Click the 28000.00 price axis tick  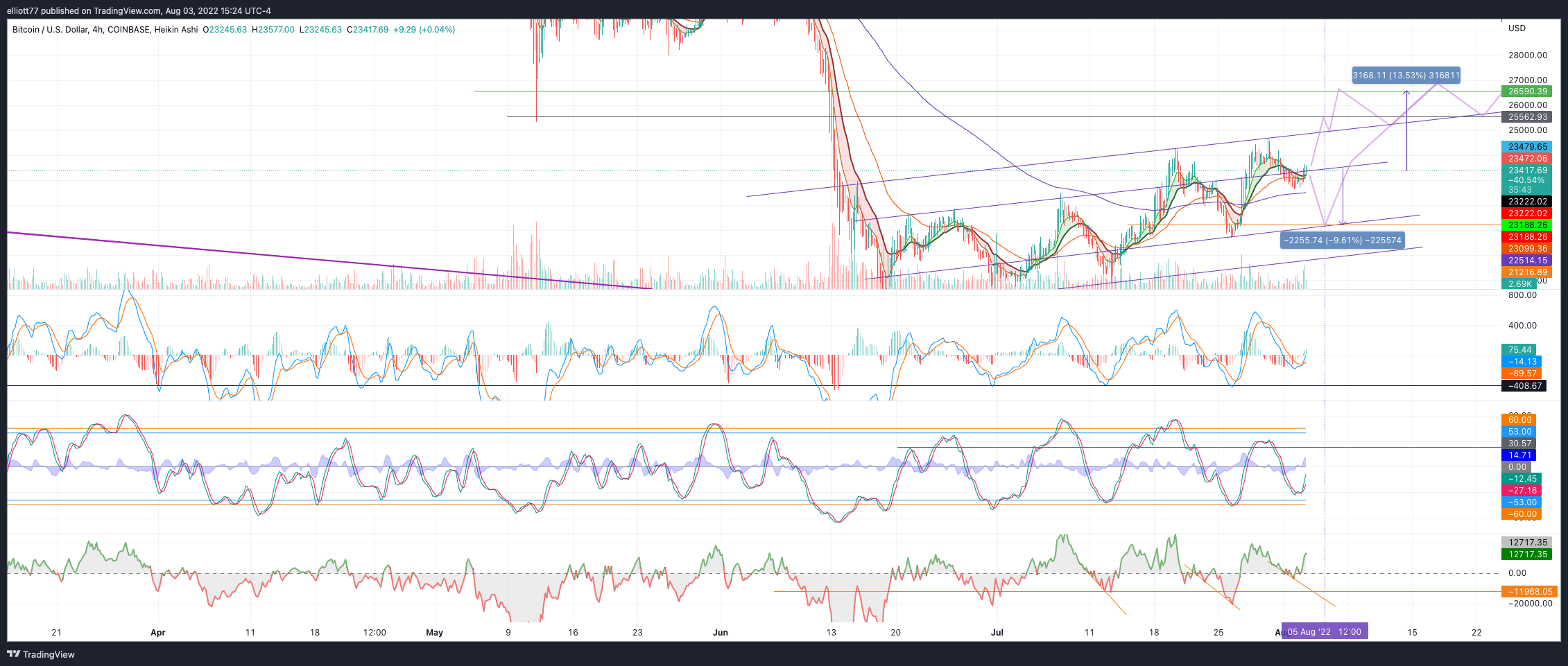(1527, 55)
